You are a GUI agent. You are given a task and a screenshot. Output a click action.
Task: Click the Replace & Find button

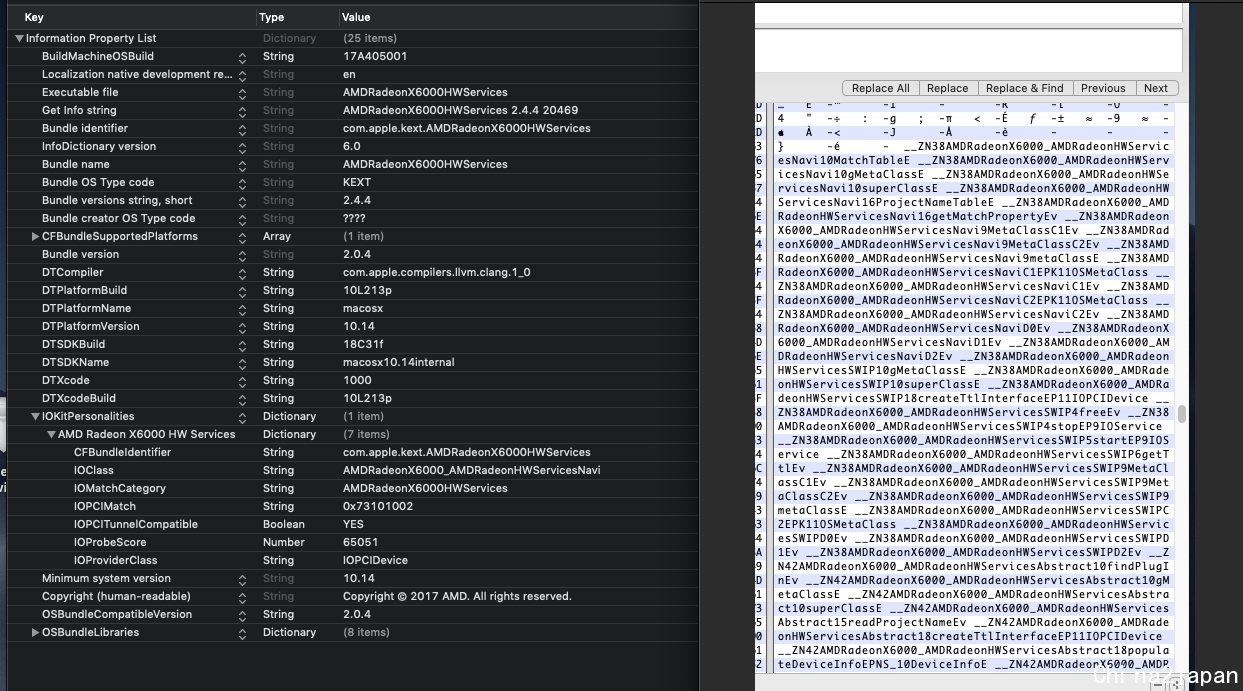[1024, 88]
